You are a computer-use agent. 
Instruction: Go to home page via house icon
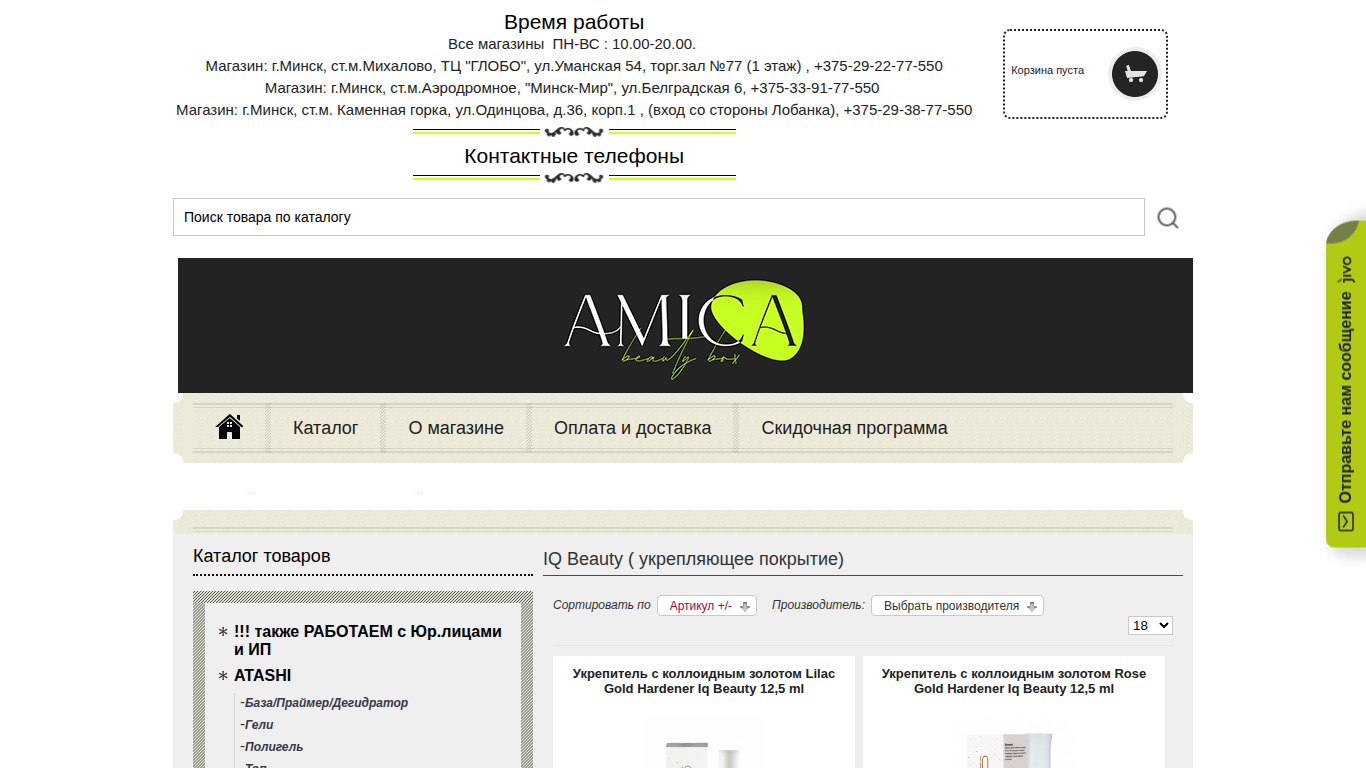[x=230, y=427]
